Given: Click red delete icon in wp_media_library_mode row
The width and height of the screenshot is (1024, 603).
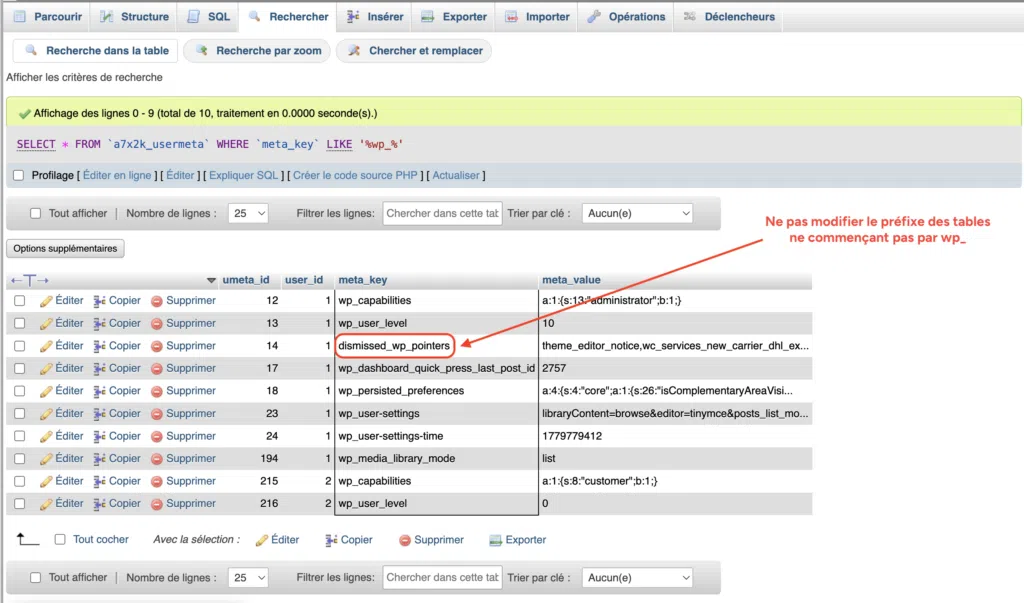Looking at the screenshot, I should coord(157,459).
